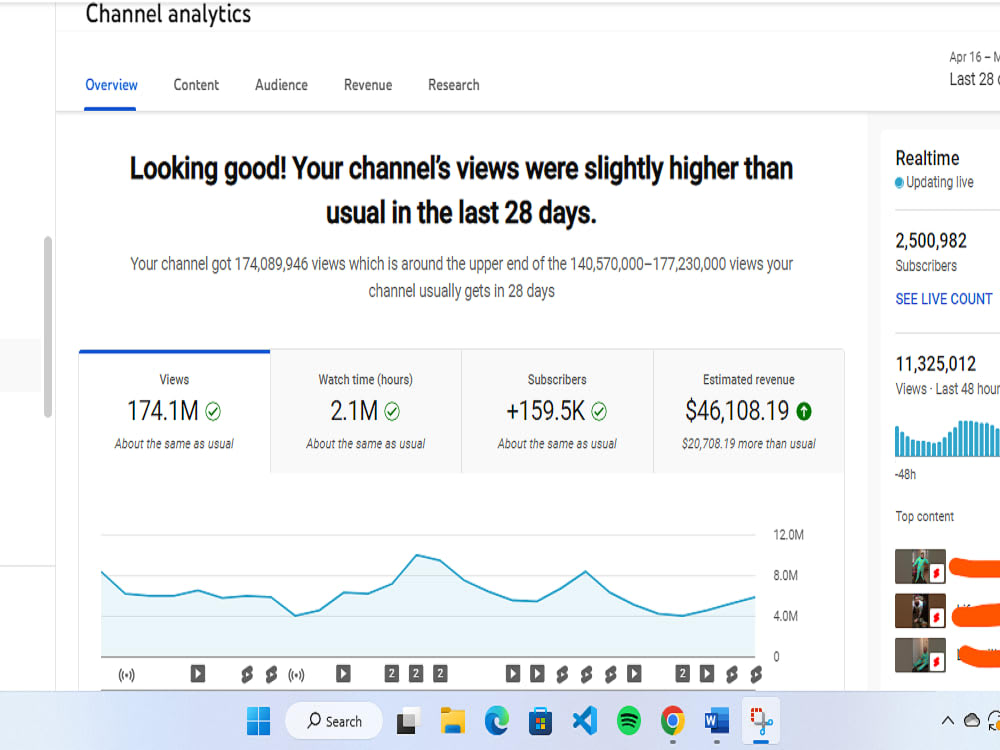Switch to the Audience tab
This screenshot has width=1000, height=750.
coord(281,85)
